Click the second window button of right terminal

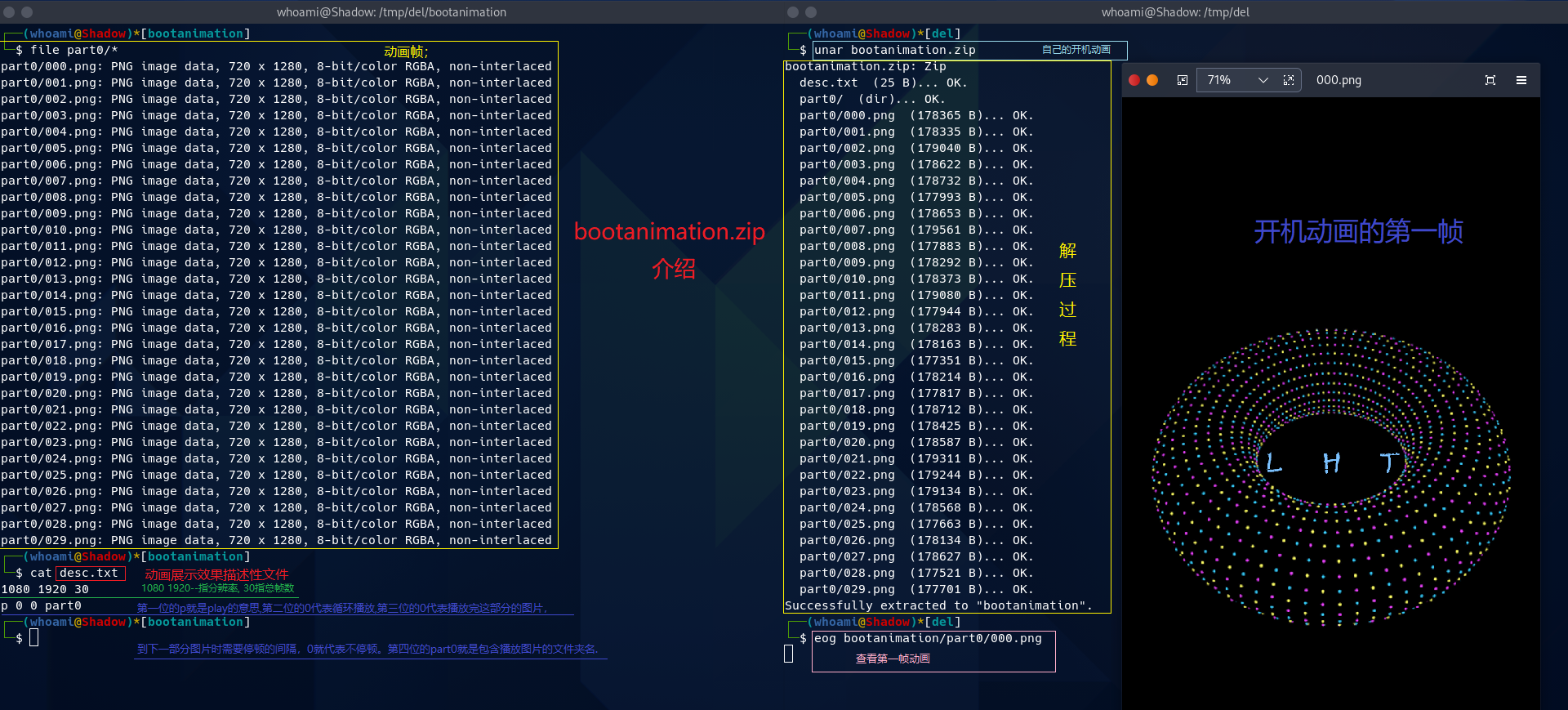811,12
